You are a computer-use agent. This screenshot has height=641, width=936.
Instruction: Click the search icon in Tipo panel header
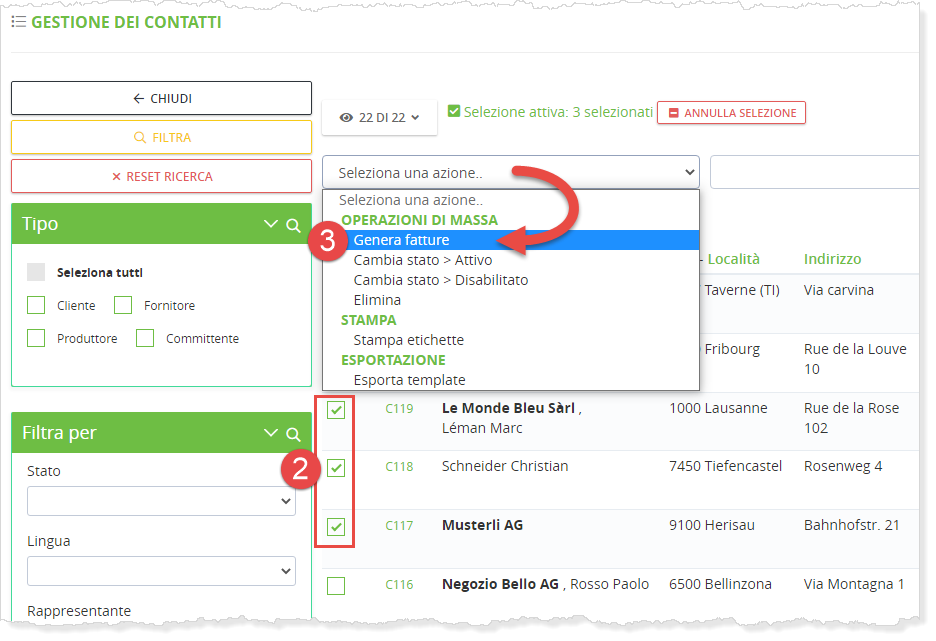293,225
